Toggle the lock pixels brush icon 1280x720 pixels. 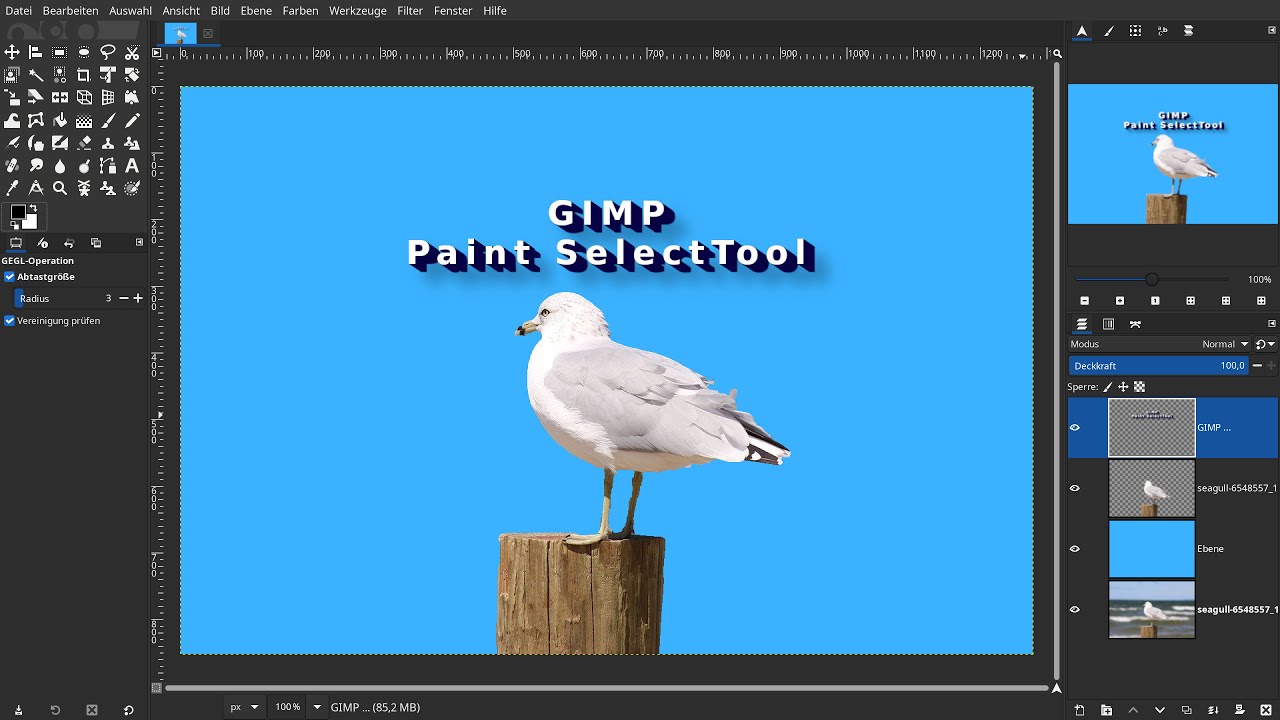(x=1108, y=387)
